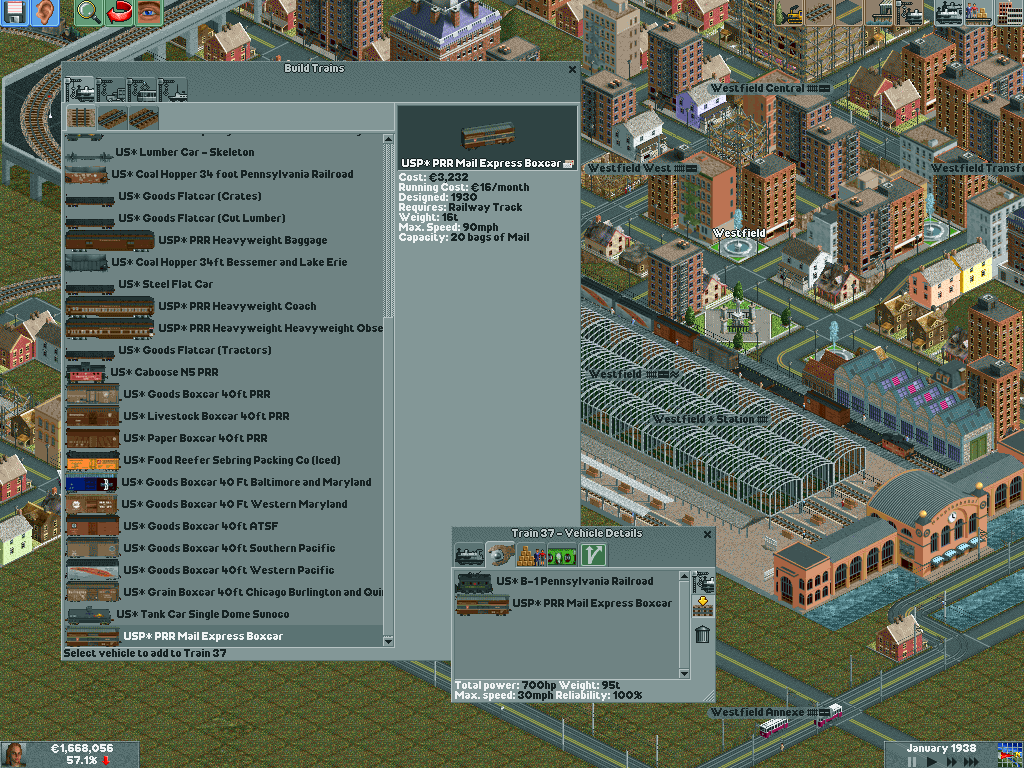Open the stations list passengers-and-crates icon
The height and width of the screenshot is (768, 1024).
[979, 12]
